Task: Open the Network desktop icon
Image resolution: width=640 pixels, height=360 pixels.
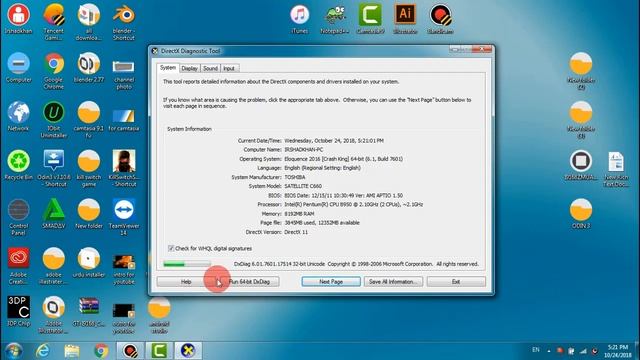Action: [x=18, y=116]
